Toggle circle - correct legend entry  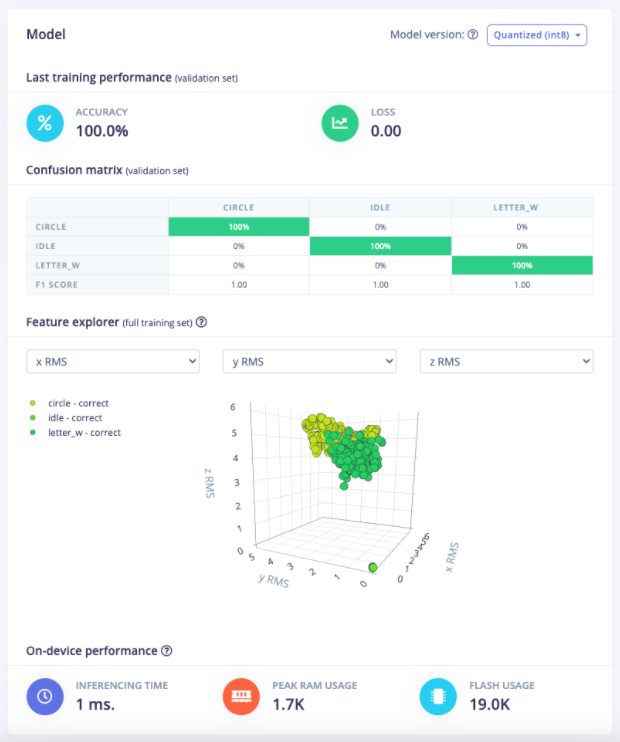coord(75,404)
